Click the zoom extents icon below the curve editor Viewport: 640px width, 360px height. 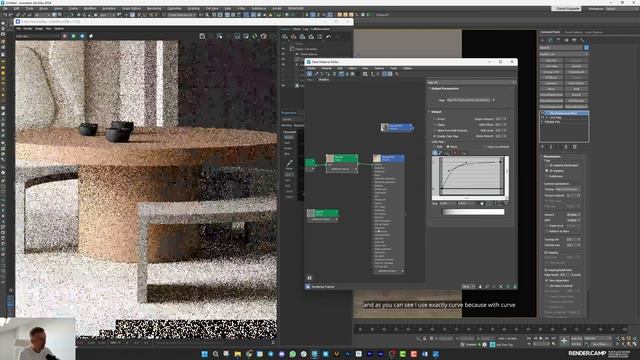click(x=507, y=203)
